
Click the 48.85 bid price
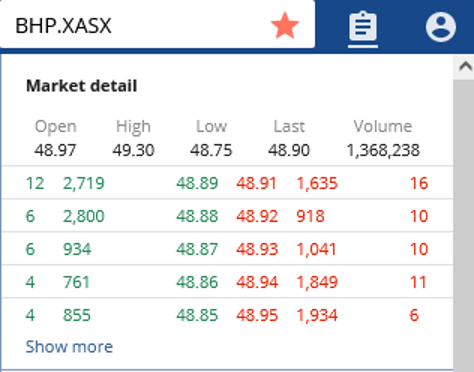tap(197, 315)
